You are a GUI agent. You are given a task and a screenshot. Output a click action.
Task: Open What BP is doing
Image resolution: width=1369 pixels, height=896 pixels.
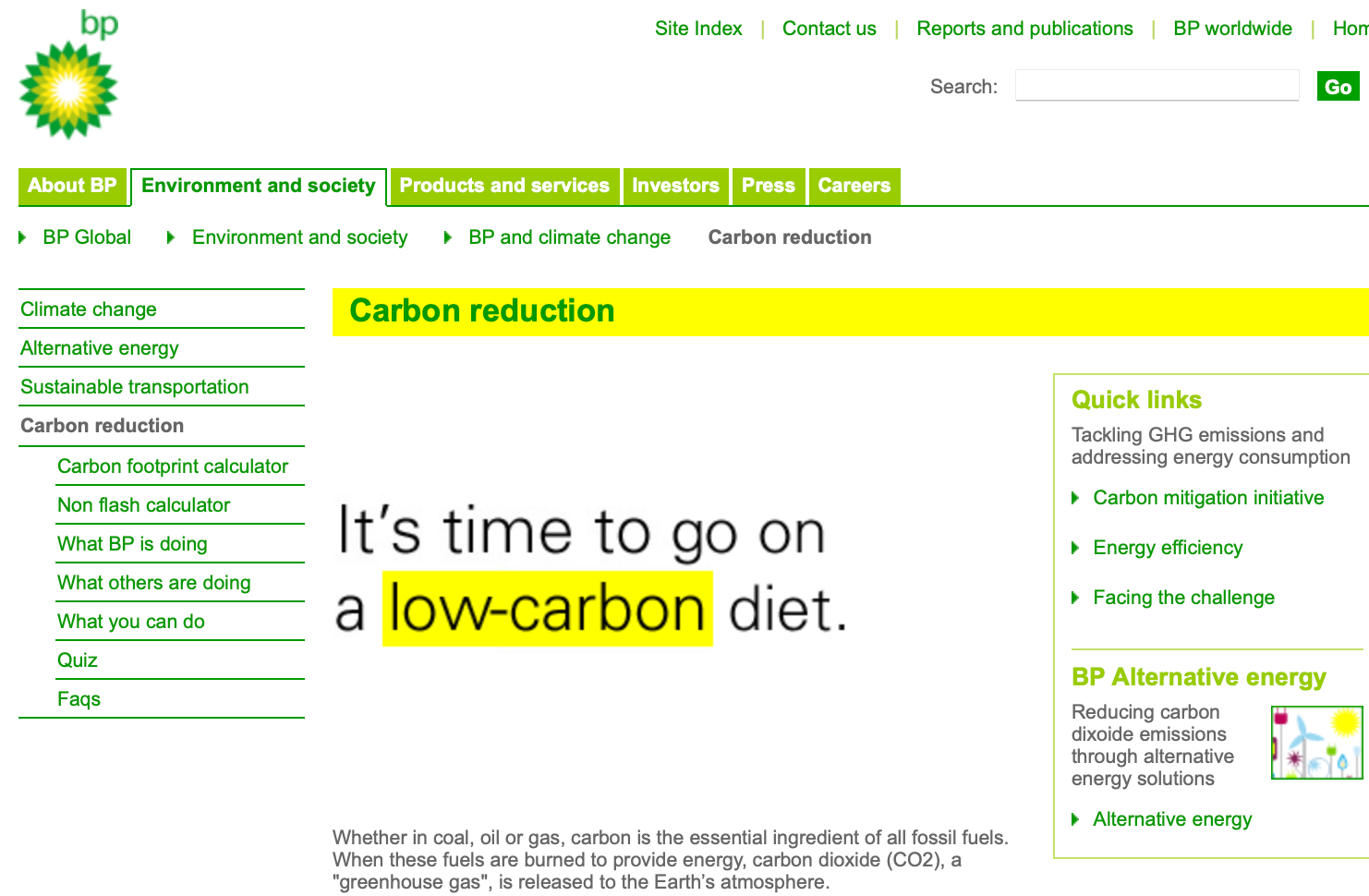point(132,544)
